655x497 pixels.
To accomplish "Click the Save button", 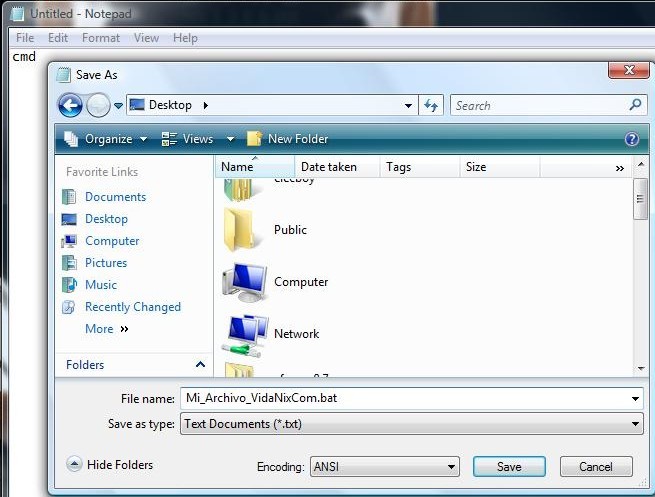I will pos(509,467).
